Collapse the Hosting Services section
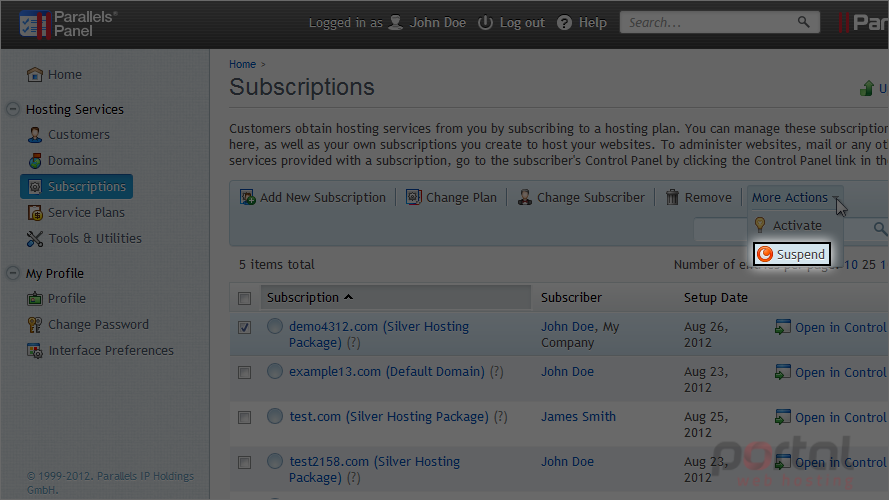Screen dimensions: 889x500 click(x=12, y=109)
